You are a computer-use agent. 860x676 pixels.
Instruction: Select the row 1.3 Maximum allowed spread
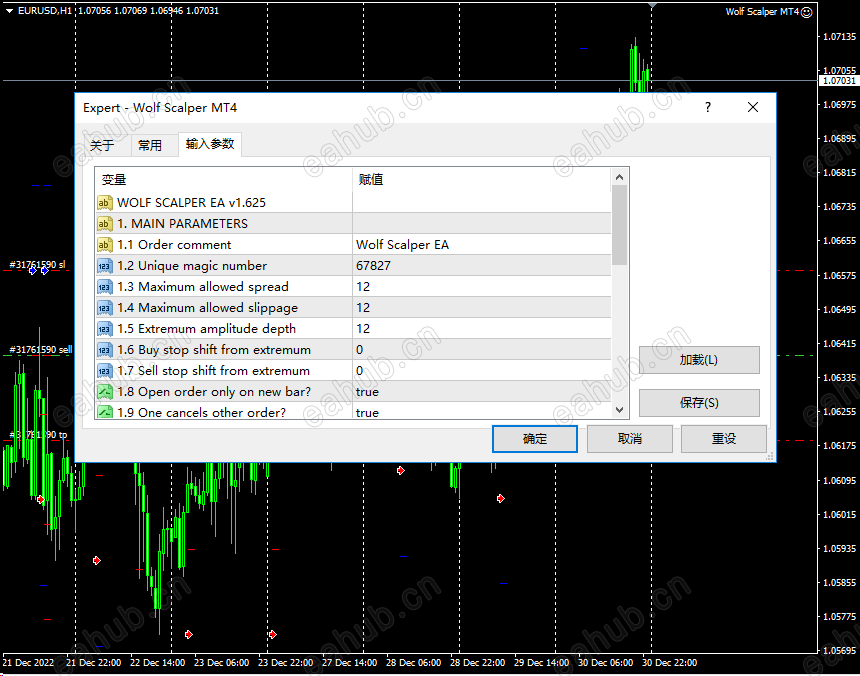353,287
